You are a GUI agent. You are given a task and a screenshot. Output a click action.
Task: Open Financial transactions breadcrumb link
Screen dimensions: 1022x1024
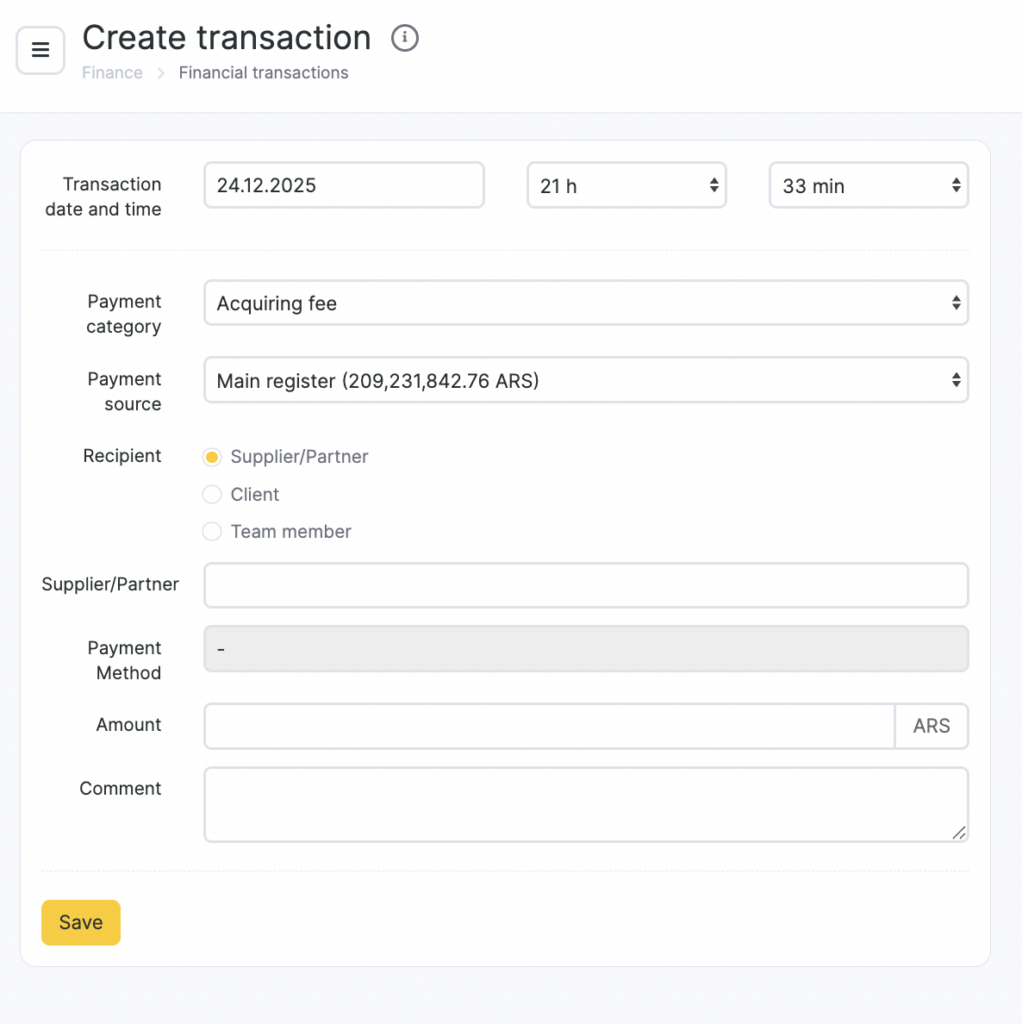click(263, 73)
